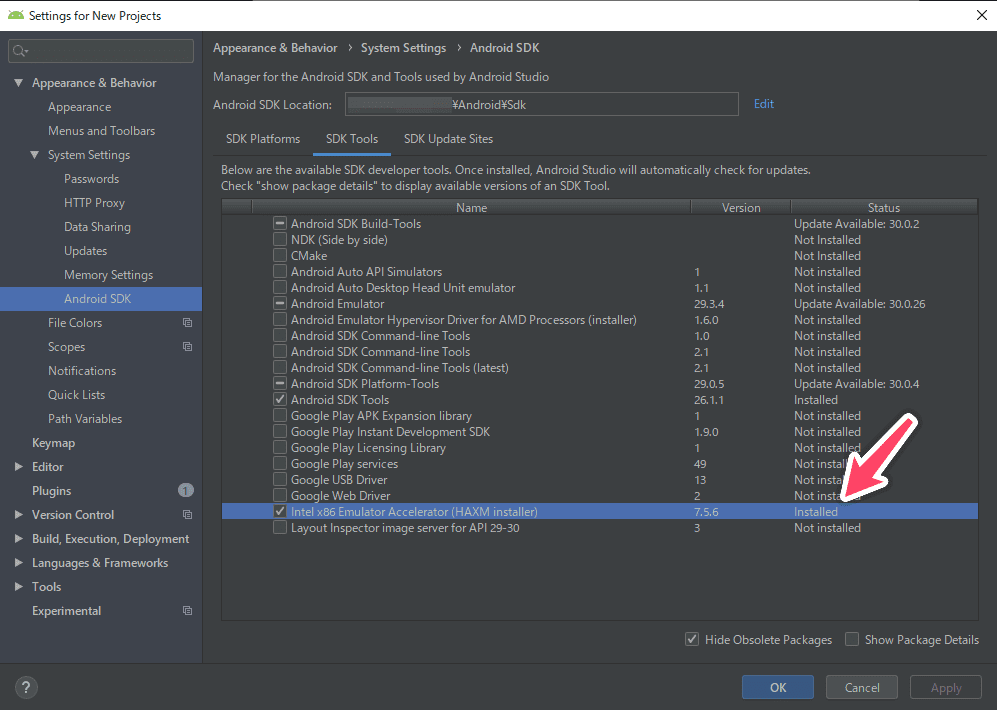Click the OK button
Screen dimensions: 997x710
[x=778, y=687]
